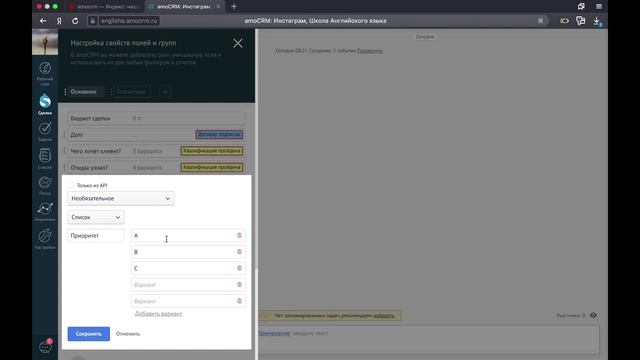Click the account avatar thumbnail
Image resolution: width=640 pixels, height=360 pixels.
[x=45, y=42]
